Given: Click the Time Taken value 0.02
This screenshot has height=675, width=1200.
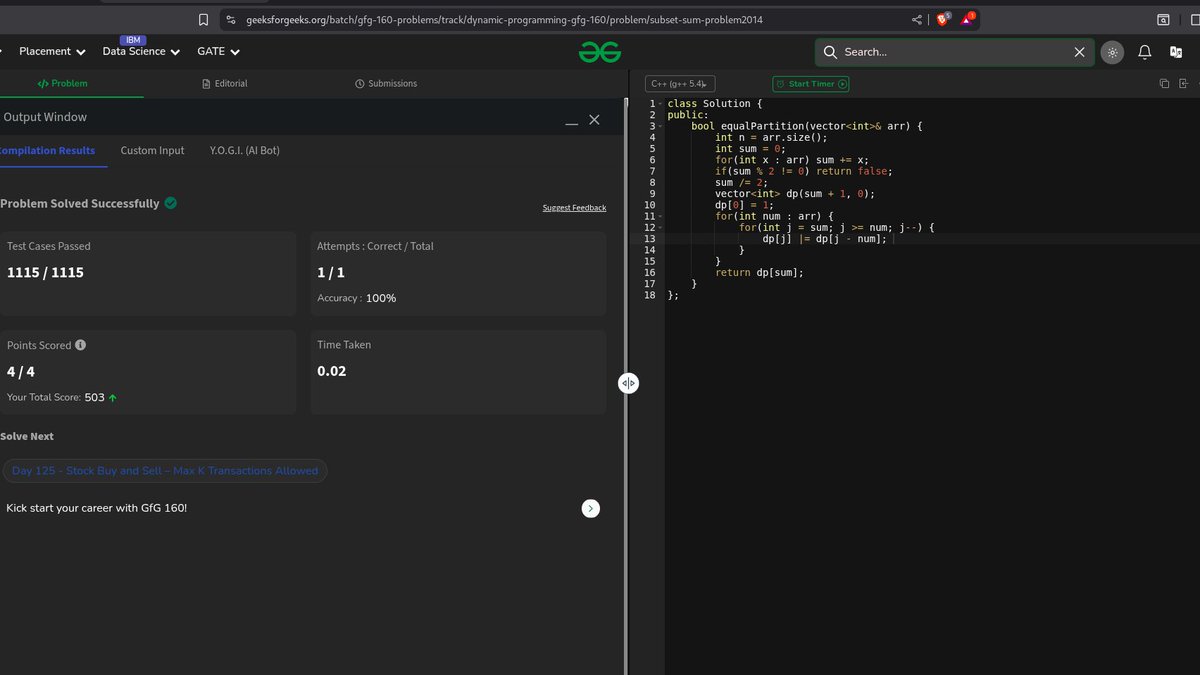Looking at the screenshot, I should click(x=332, y=371).
